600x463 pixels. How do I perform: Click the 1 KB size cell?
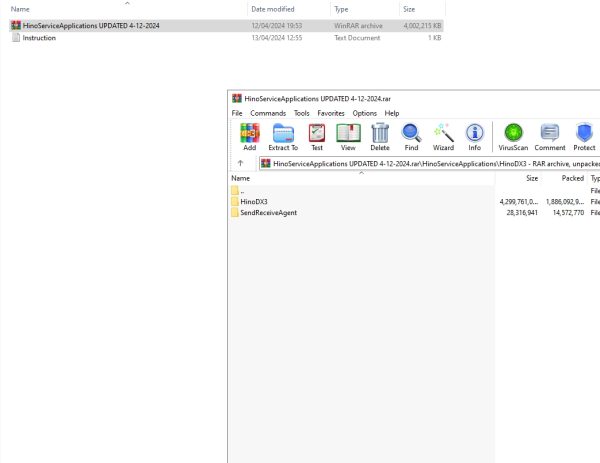pos(434,38)
